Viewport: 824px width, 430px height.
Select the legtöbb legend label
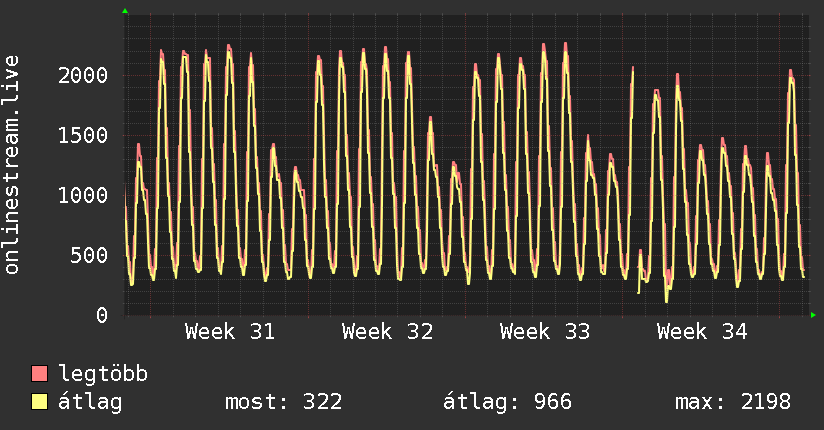[x=103, y=374]
